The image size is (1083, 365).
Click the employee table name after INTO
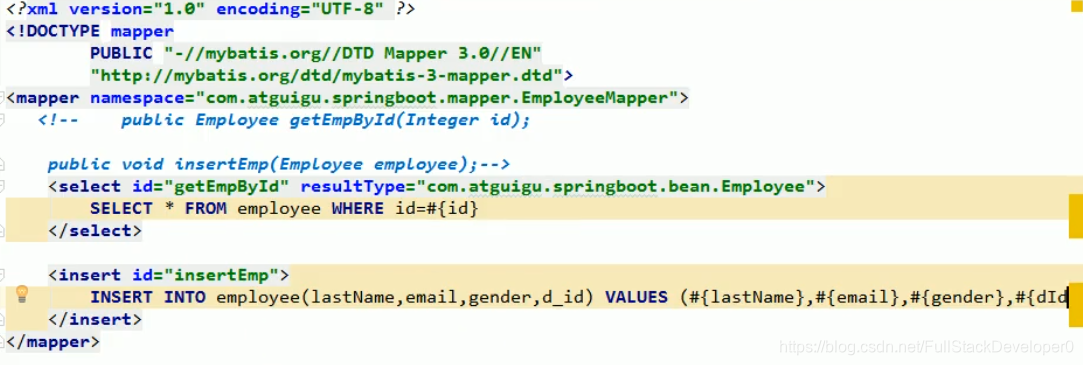pos(258,297)
